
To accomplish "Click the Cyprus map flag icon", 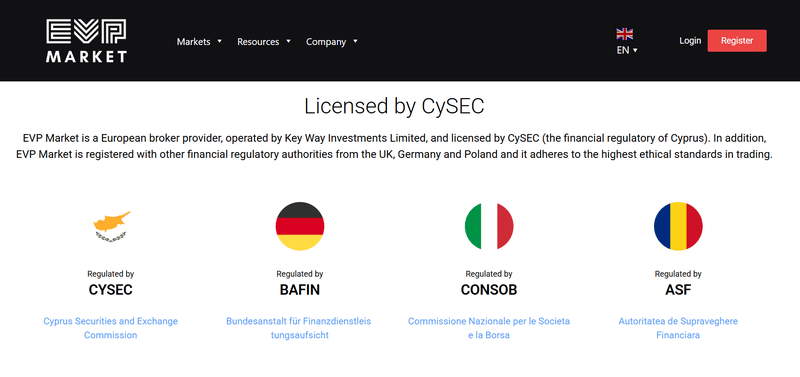I will tap(111, 226).
